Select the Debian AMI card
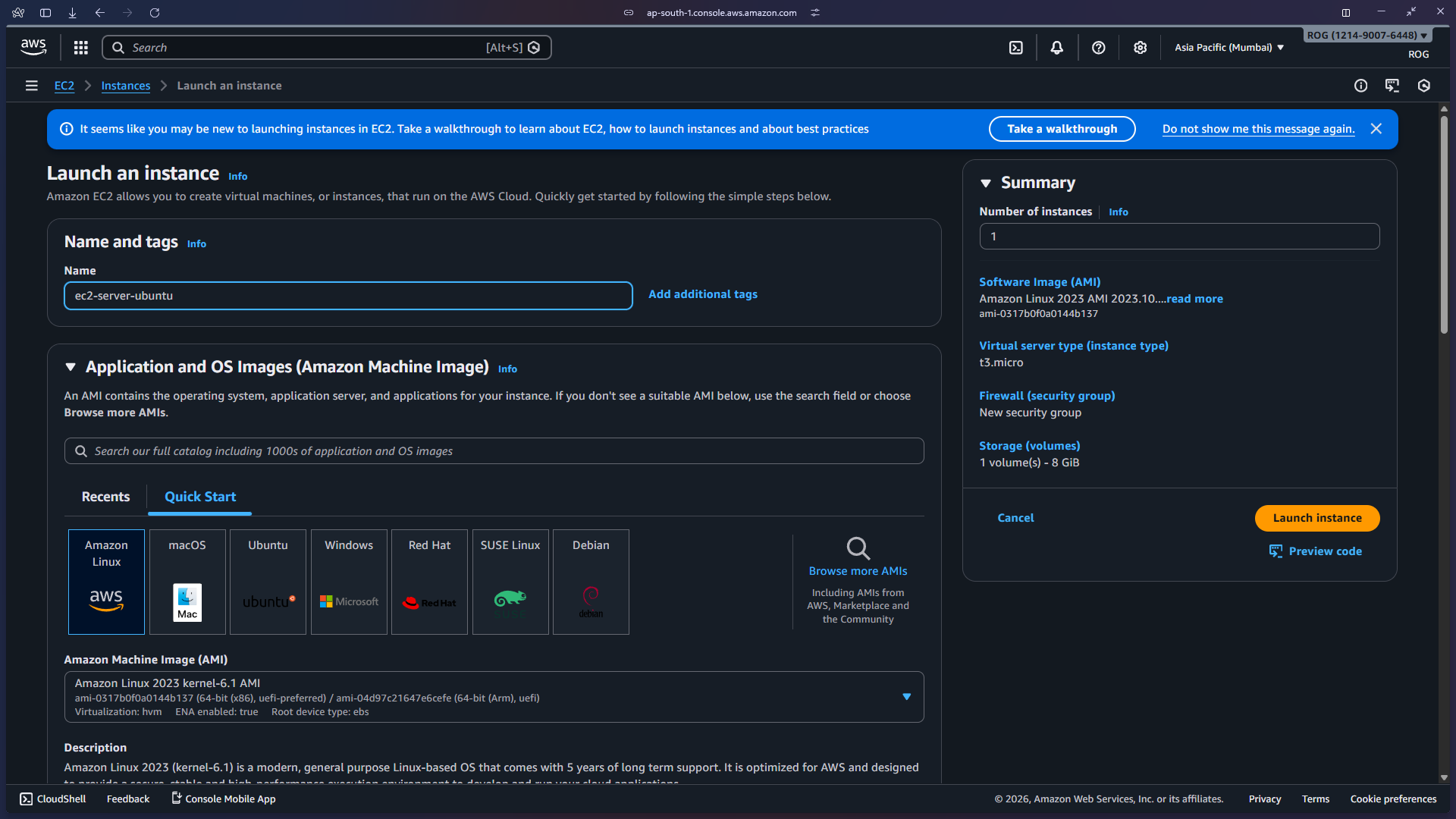Image resolution: width=1456 pixels, height=819 pixels. click(590, 582)
